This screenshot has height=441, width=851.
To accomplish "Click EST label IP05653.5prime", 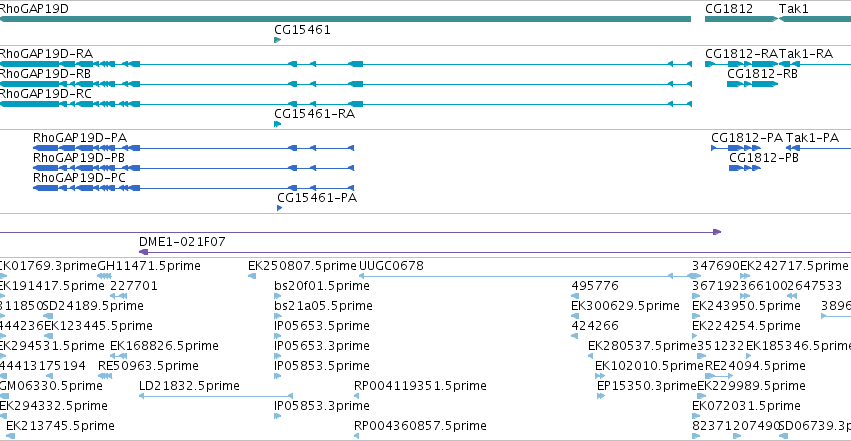I will click(x=322, y=325).
